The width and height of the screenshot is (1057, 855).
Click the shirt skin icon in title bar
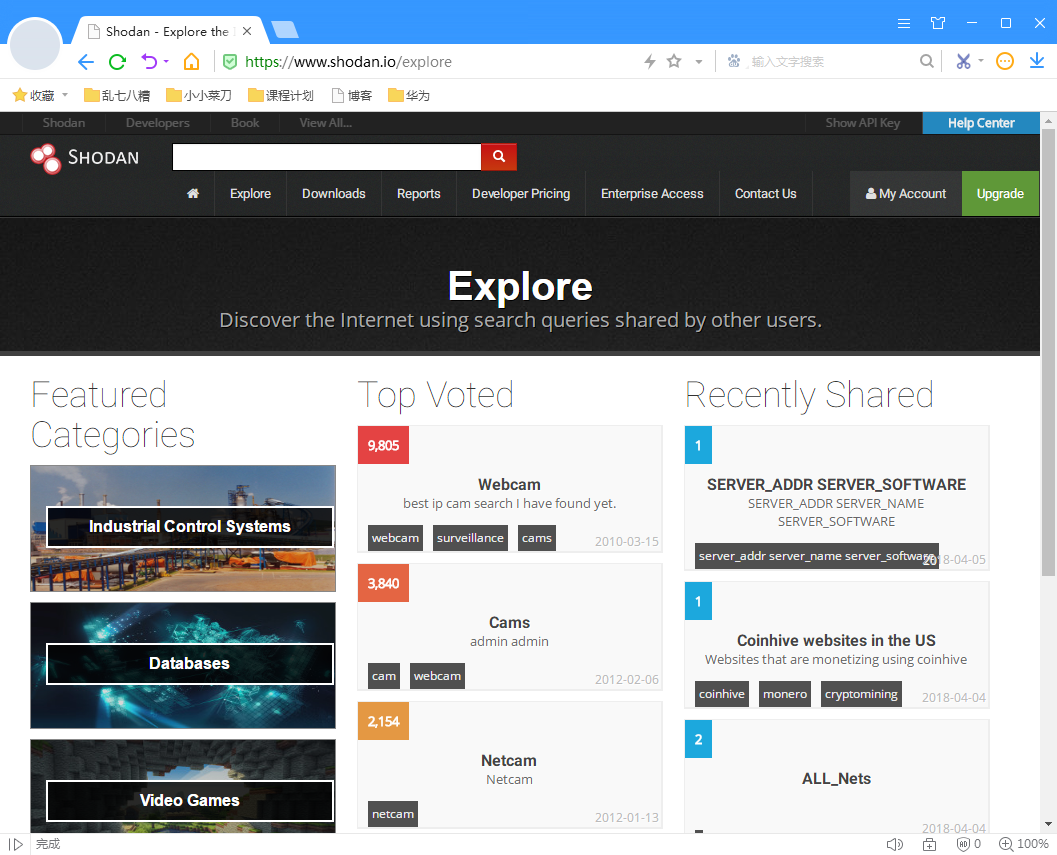[938, 23]
